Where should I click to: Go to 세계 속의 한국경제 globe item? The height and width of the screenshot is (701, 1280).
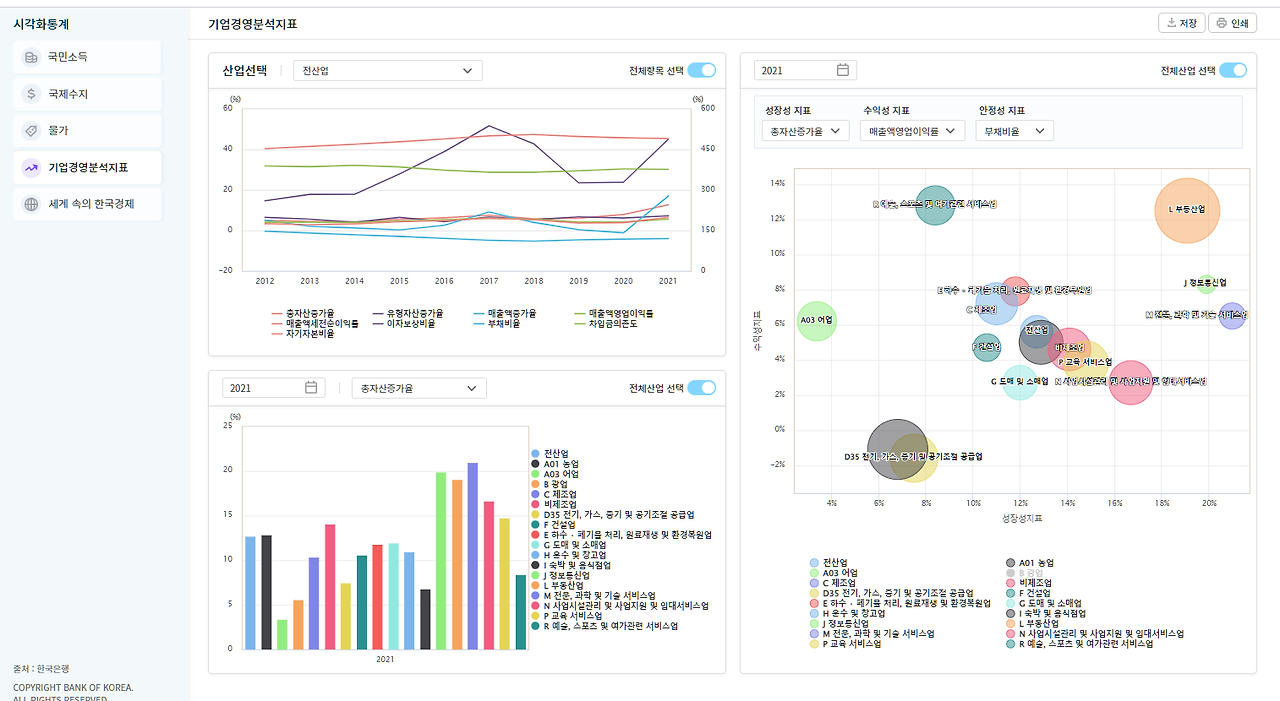tap(87, 204)
